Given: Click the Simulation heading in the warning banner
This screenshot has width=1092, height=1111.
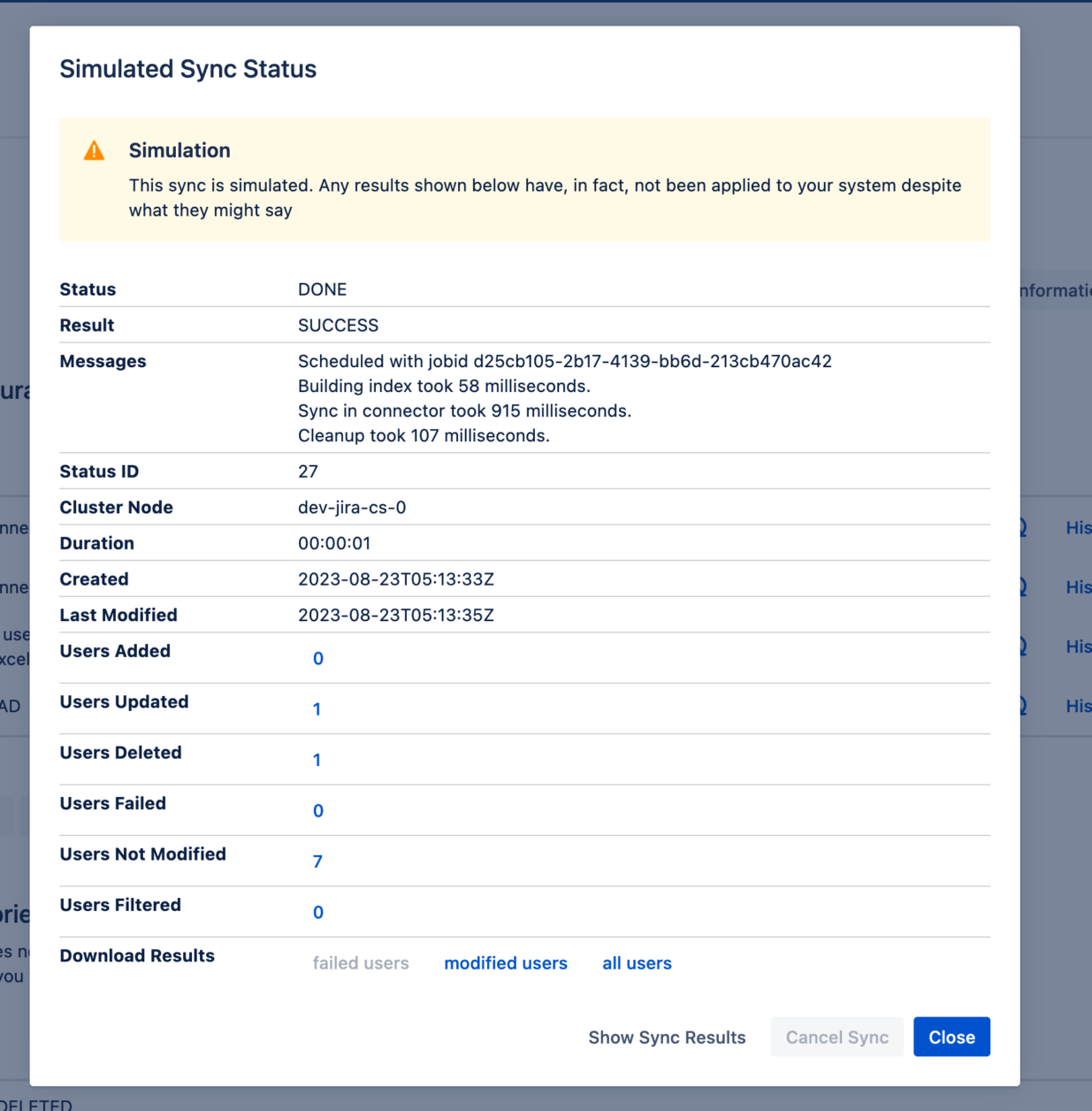Looking at the screenshot, I should 179,150.
